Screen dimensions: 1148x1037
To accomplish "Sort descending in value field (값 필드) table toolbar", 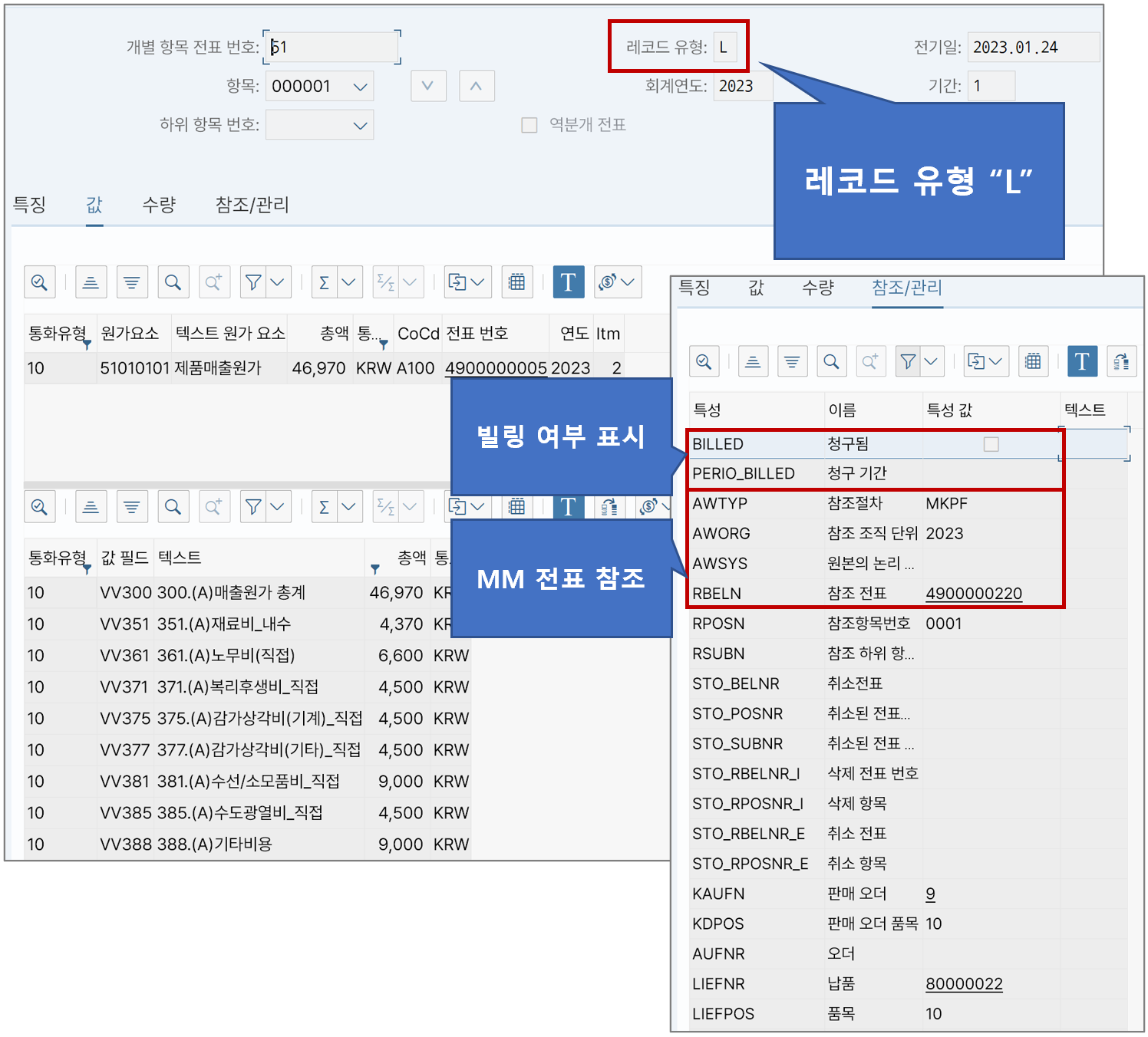I will click(132, 506).
